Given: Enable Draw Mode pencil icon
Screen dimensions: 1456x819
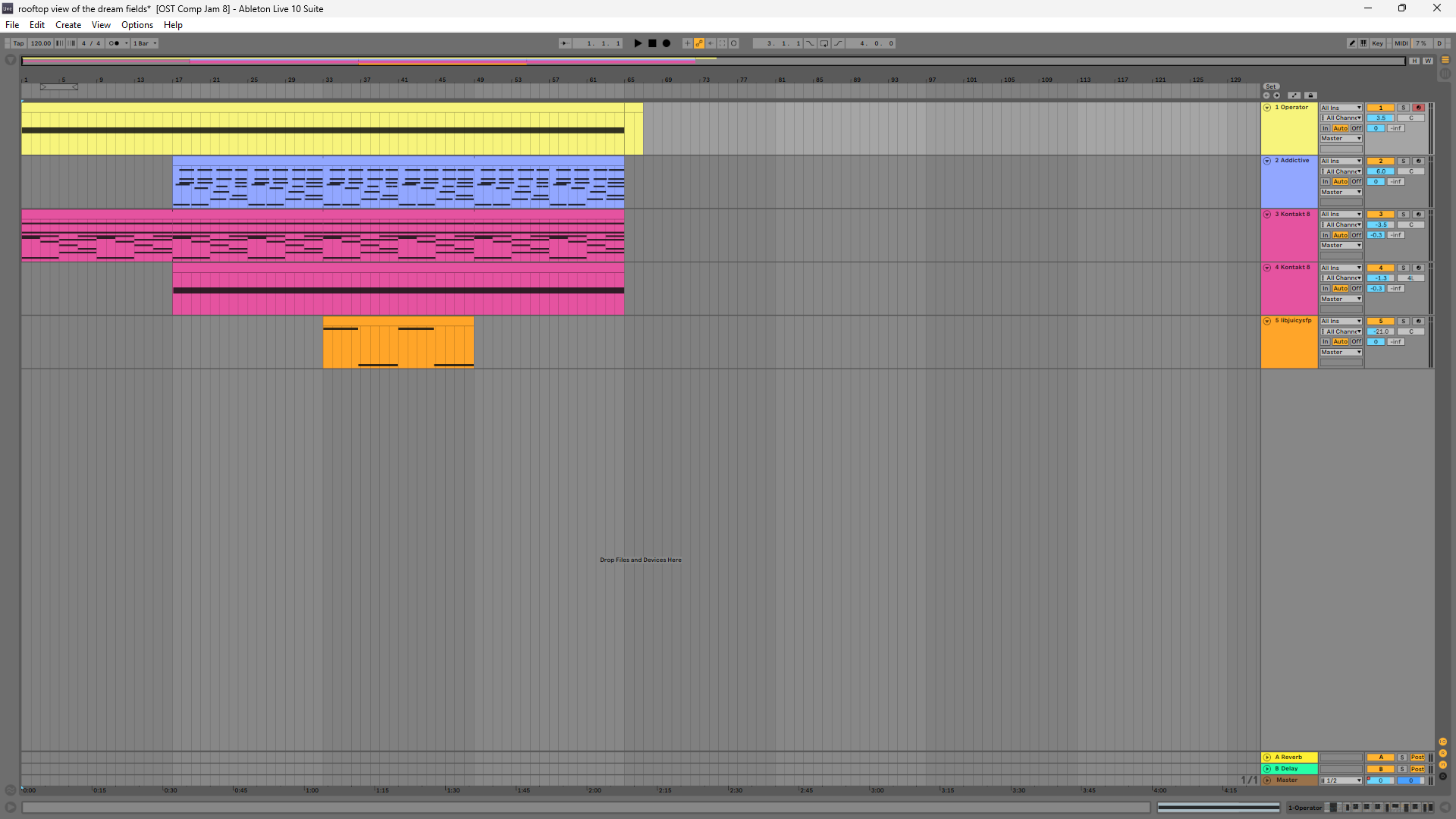Looking at the screenshot, I should [x=1351, y=43].
